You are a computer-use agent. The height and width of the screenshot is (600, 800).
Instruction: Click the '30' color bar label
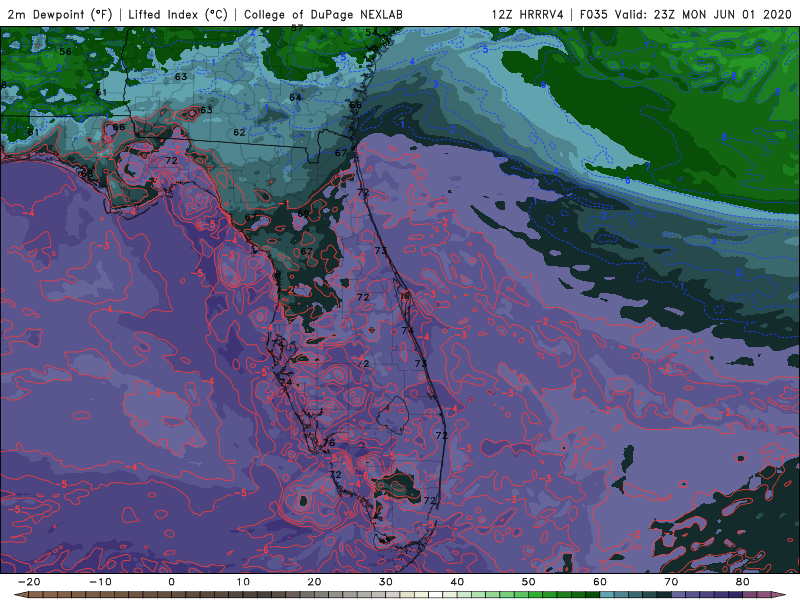[x=386, y=582]
